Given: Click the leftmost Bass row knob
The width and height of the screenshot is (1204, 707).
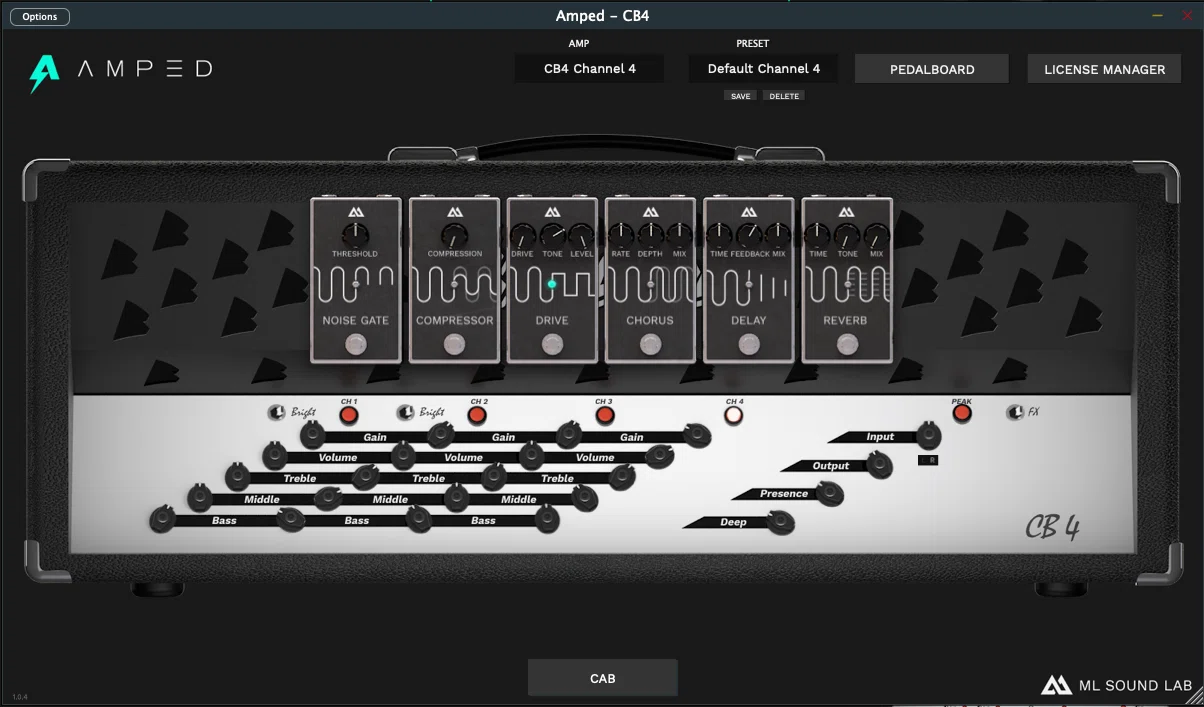Looking at the screenshot, I should pos(162,519).
